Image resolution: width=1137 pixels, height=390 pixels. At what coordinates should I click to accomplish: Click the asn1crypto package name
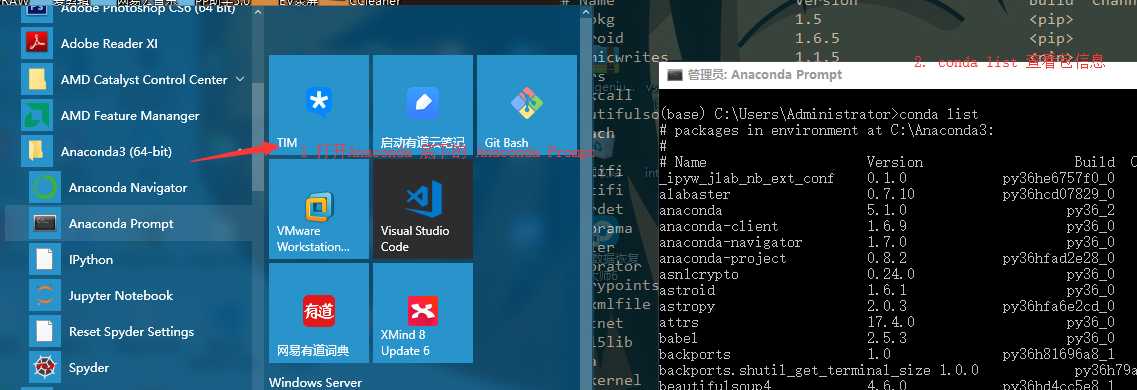[x=699, y=274]
